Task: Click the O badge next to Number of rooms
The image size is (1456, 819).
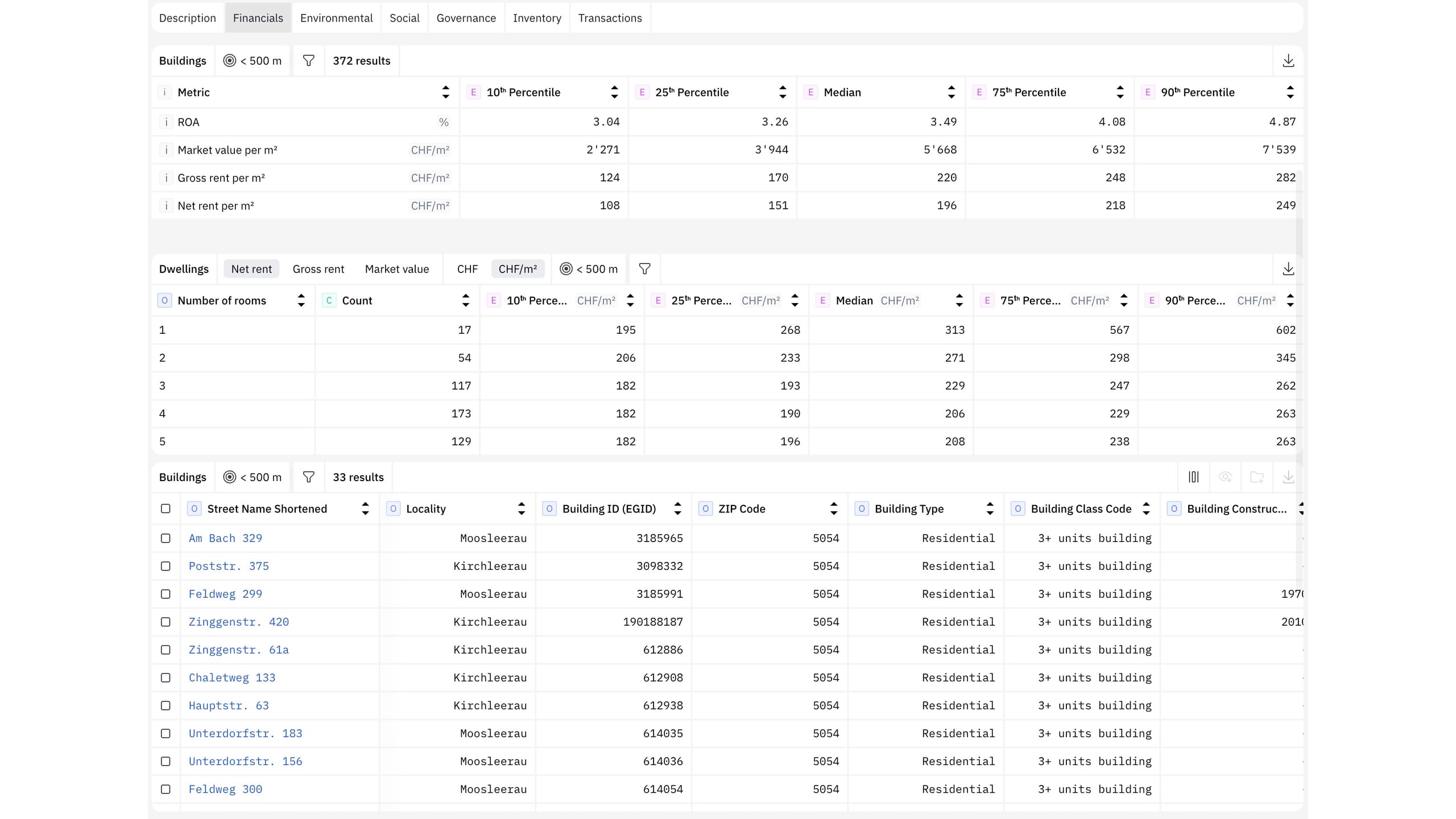Action: pos(164,300)
